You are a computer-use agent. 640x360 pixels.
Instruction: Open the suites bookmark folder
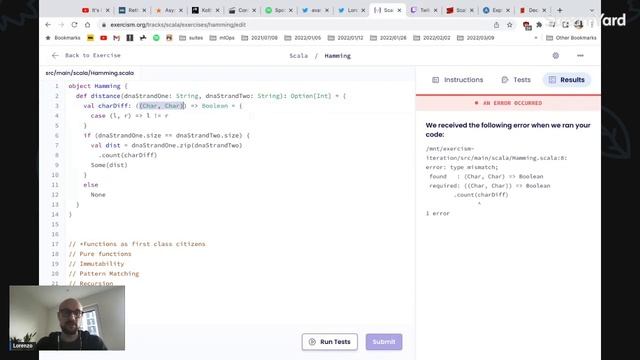[191, 38]
